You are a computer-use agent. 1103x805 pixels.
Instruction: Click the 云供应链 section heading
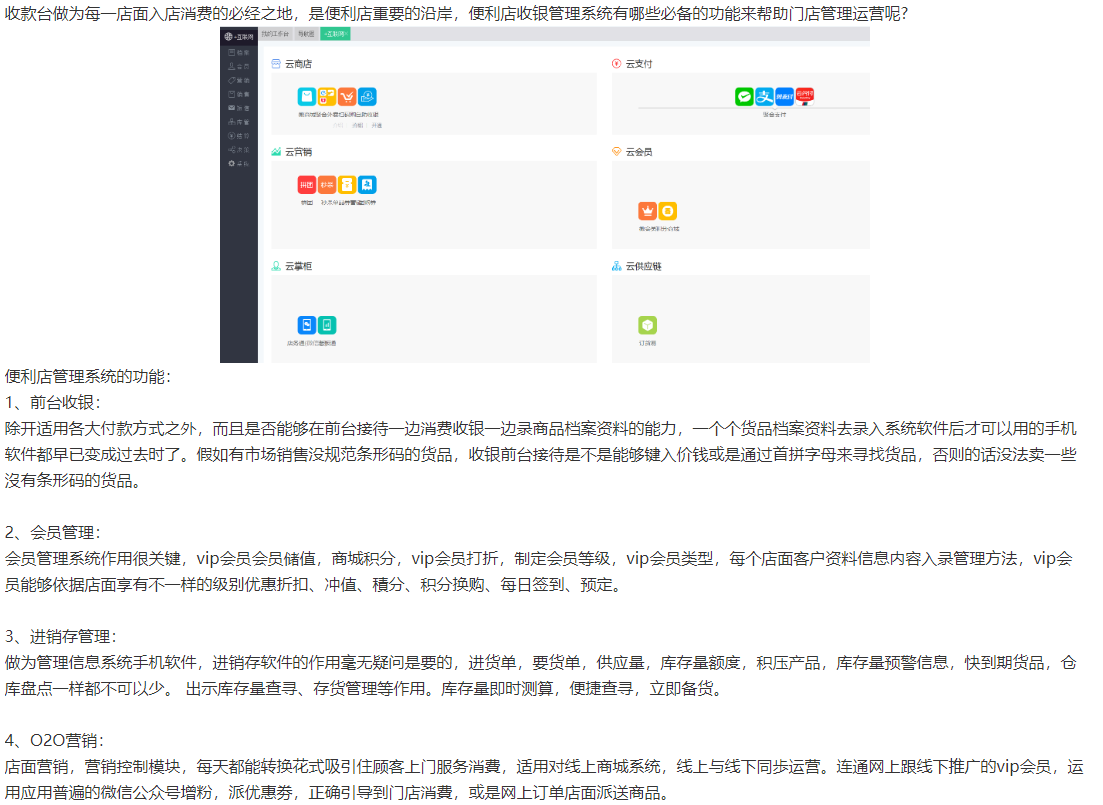pos(643,267)
